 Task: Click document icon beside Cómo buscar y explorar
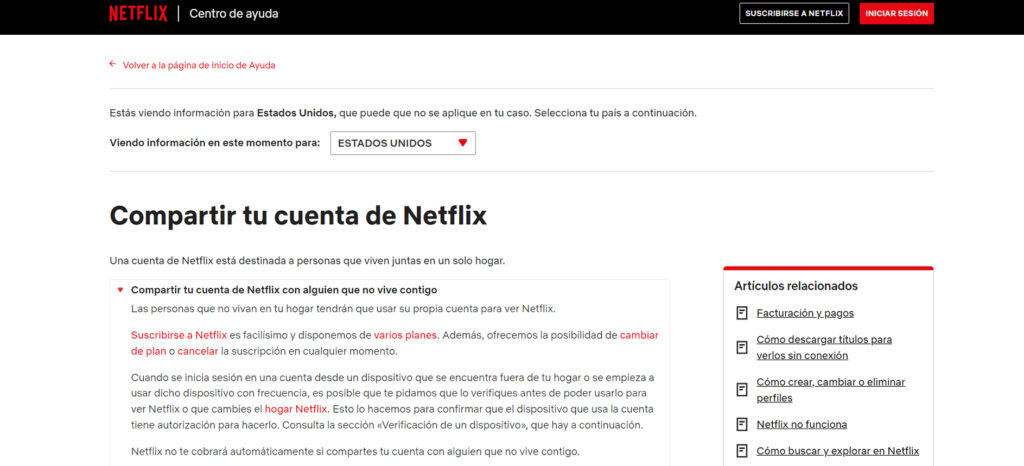click(x=742, y=451)
